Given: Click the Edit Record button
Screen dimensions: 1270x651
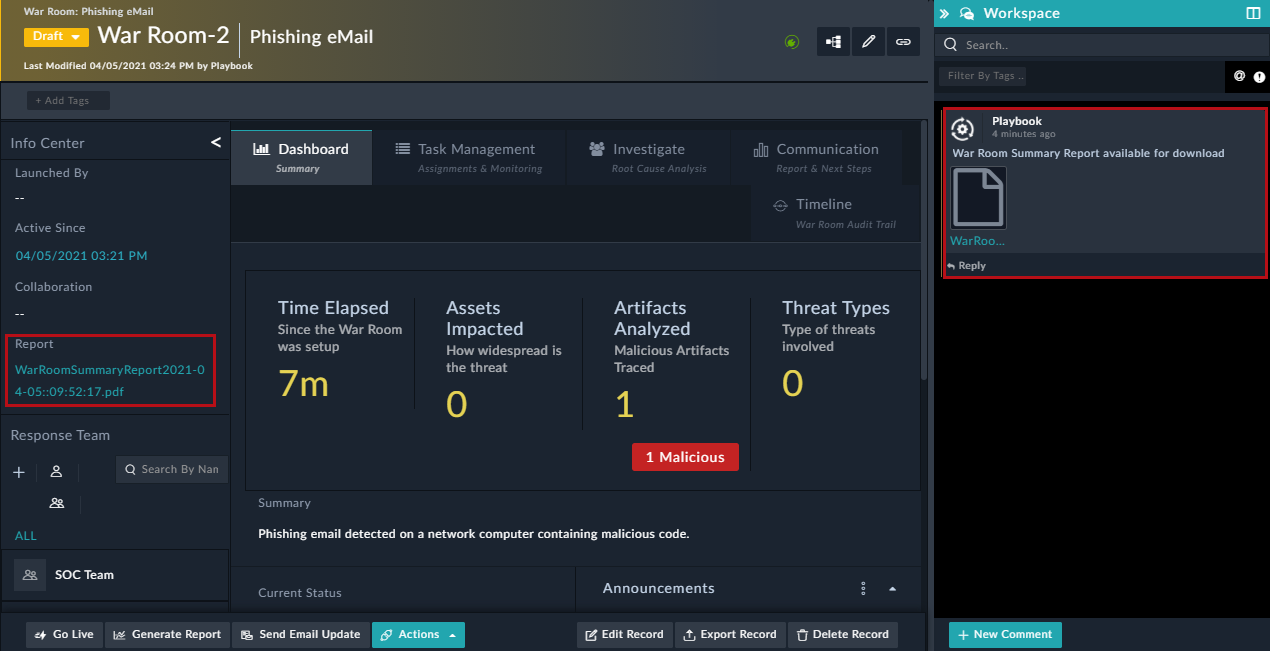Looking at the screenshot, I should [x=624, y=634].
